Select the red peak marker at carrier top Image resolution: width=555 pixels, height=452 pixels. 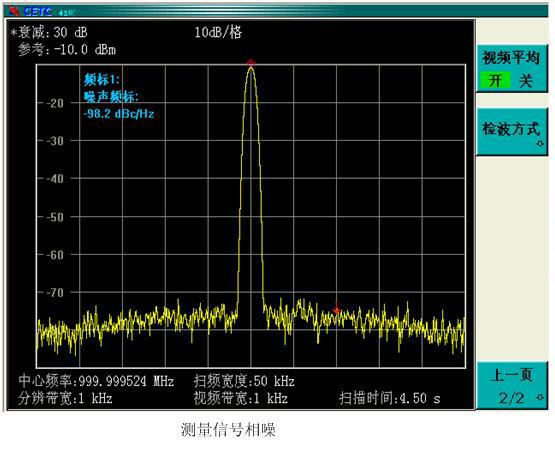click(251, 63)
